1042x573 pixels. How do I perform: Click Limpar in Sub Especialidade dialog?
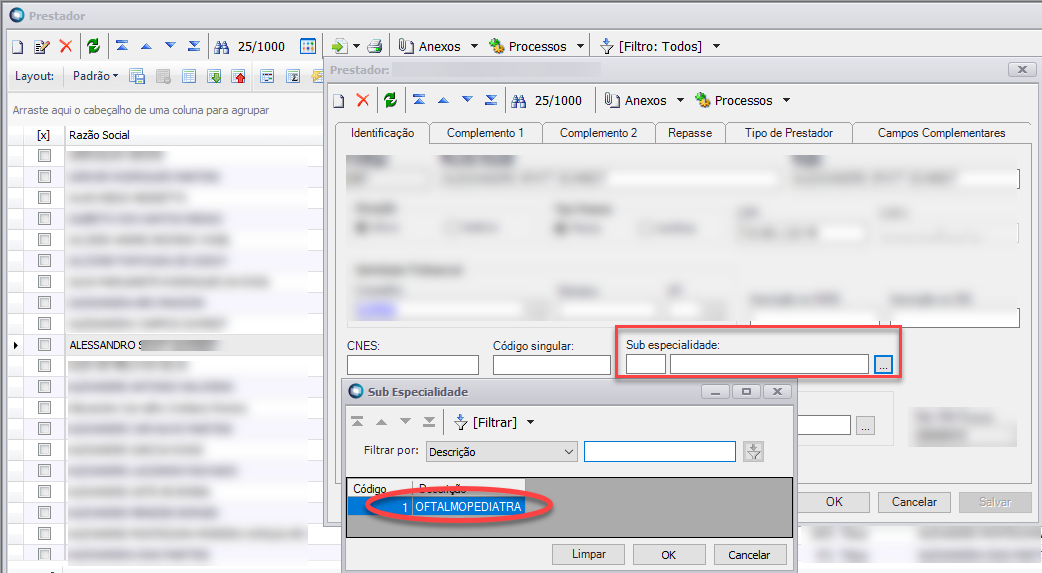point(589,554)
